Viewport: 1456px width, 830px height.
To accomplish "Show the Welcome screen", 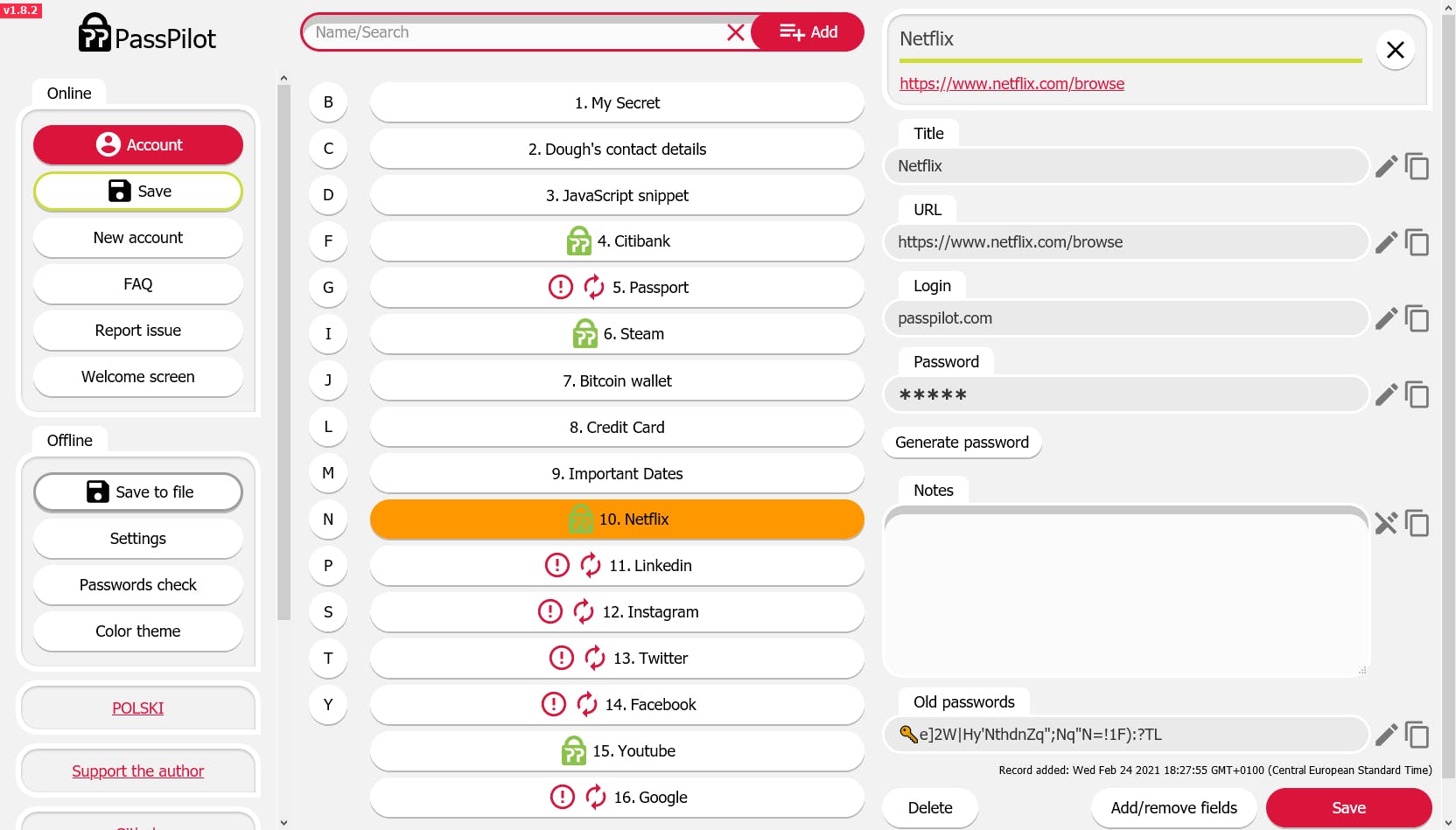I will point(138,377).
